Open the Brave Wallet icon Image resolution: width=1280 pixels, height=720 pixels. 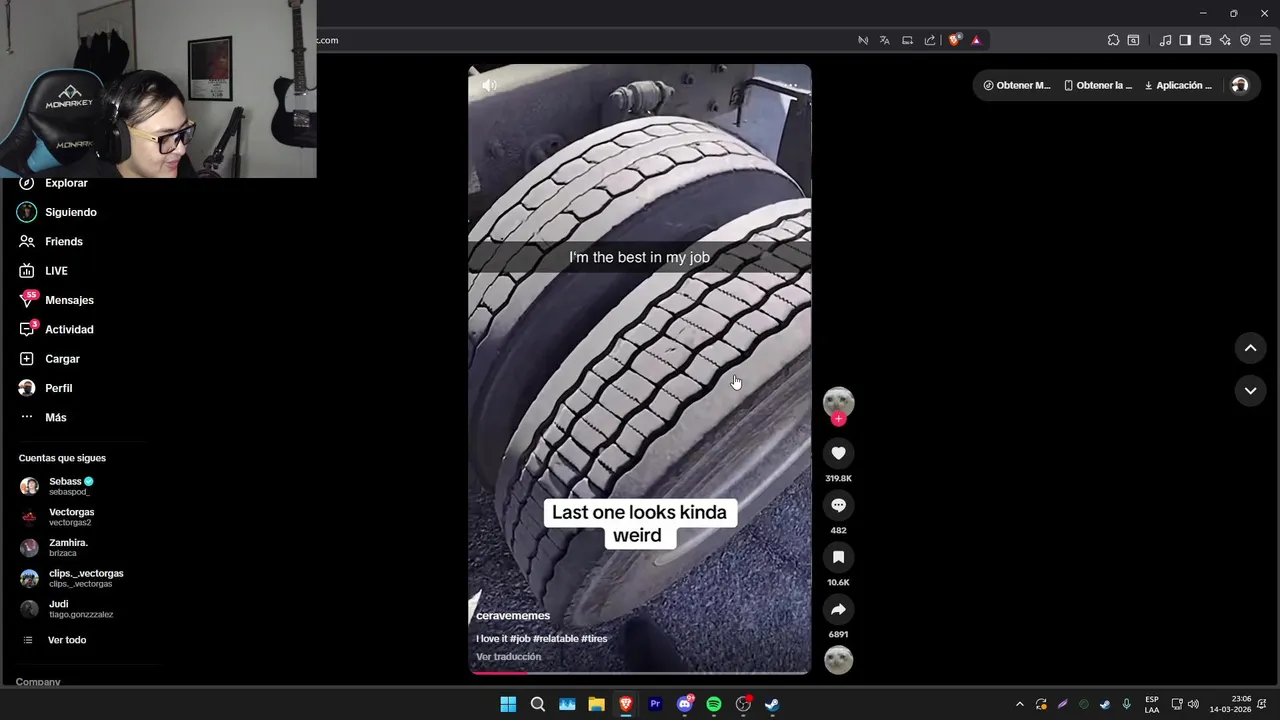(1205, 40)
